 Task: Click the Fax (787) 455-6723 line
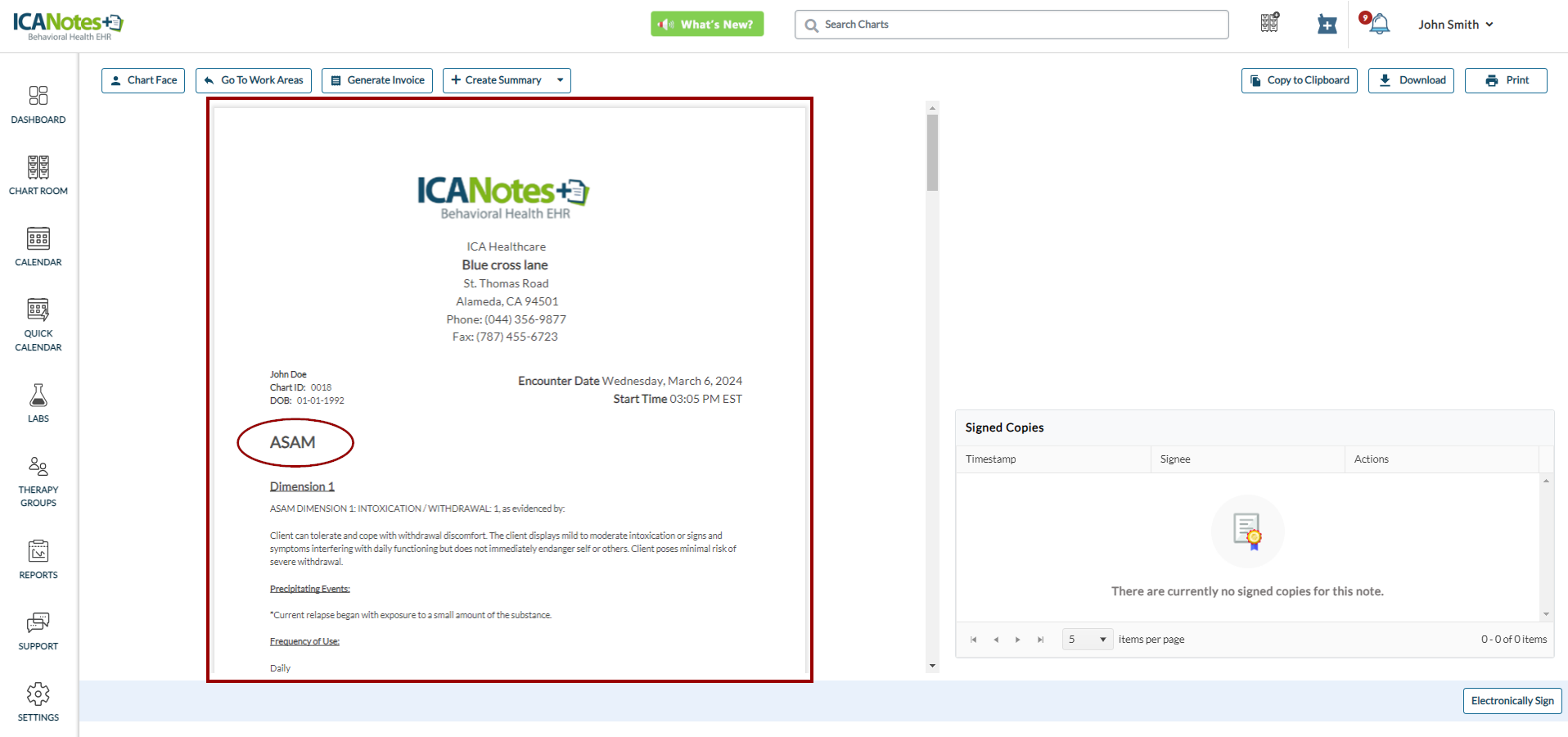pyautogui.click(x=505, y=337)
